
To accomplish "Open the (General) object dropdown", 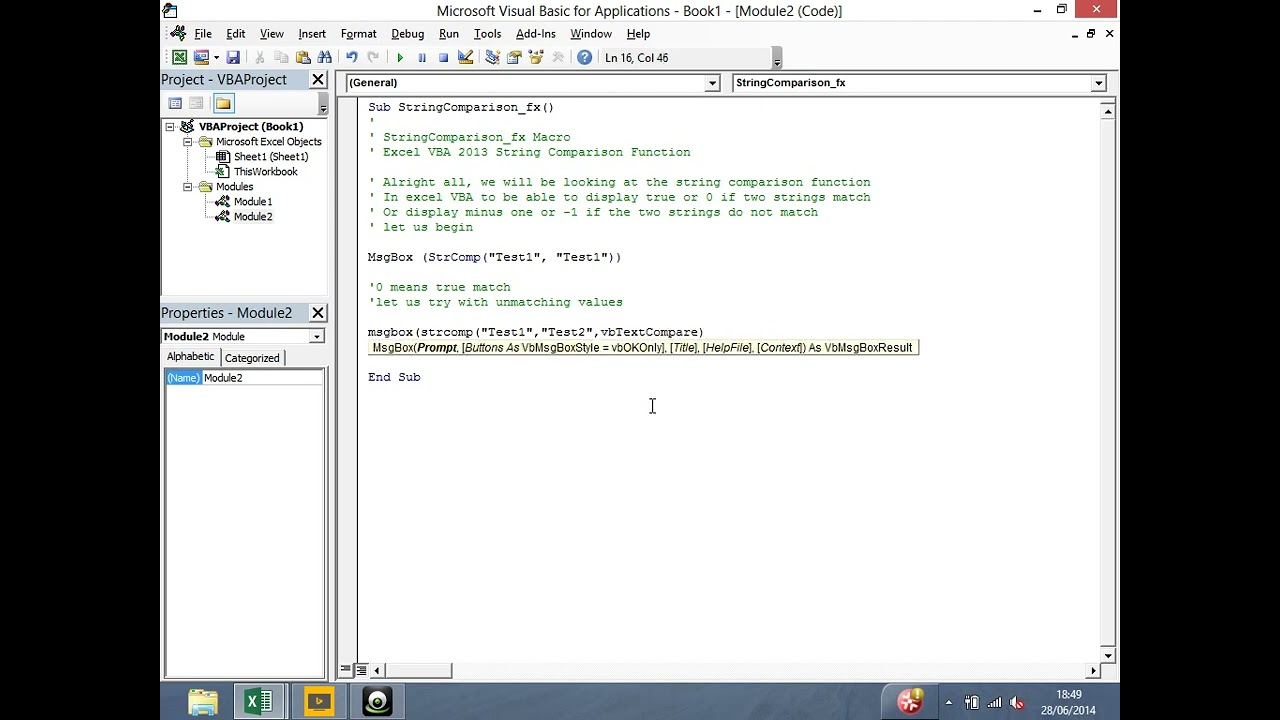I will [712, 83].
